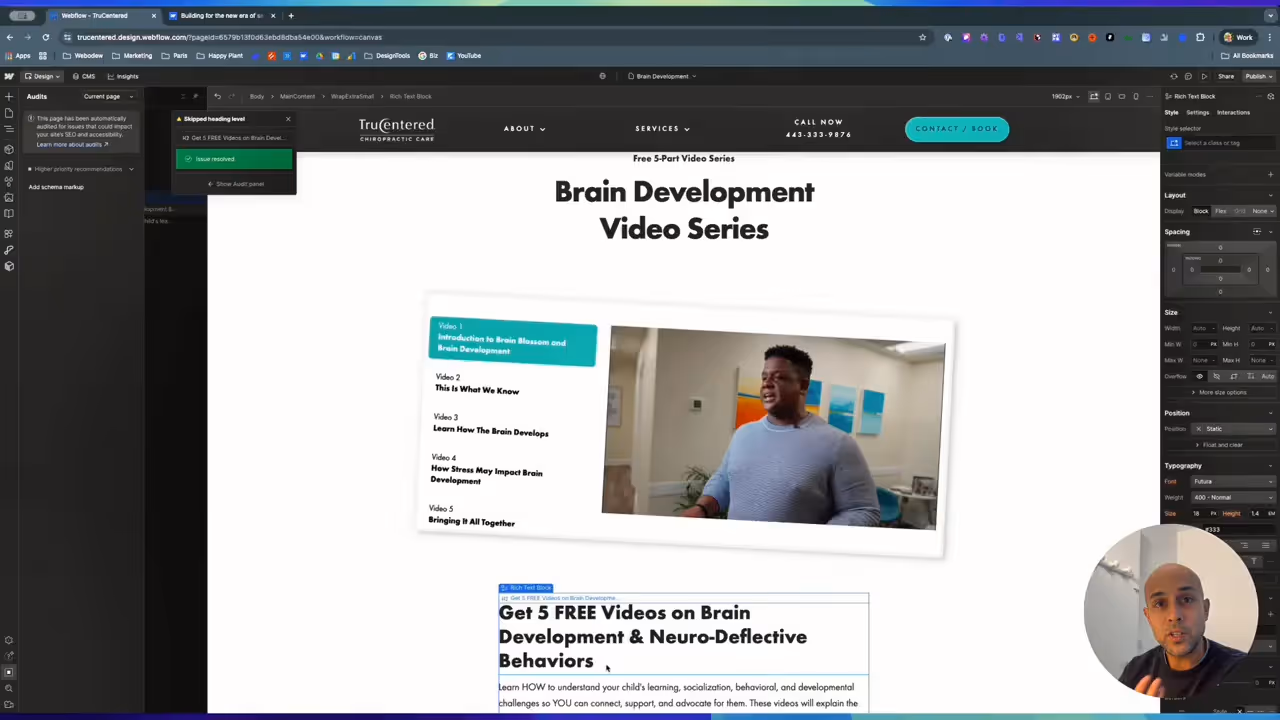Open the Position Static dropdown
1280x720 pixels.
pyautogui.click(x=1233, y=429)
